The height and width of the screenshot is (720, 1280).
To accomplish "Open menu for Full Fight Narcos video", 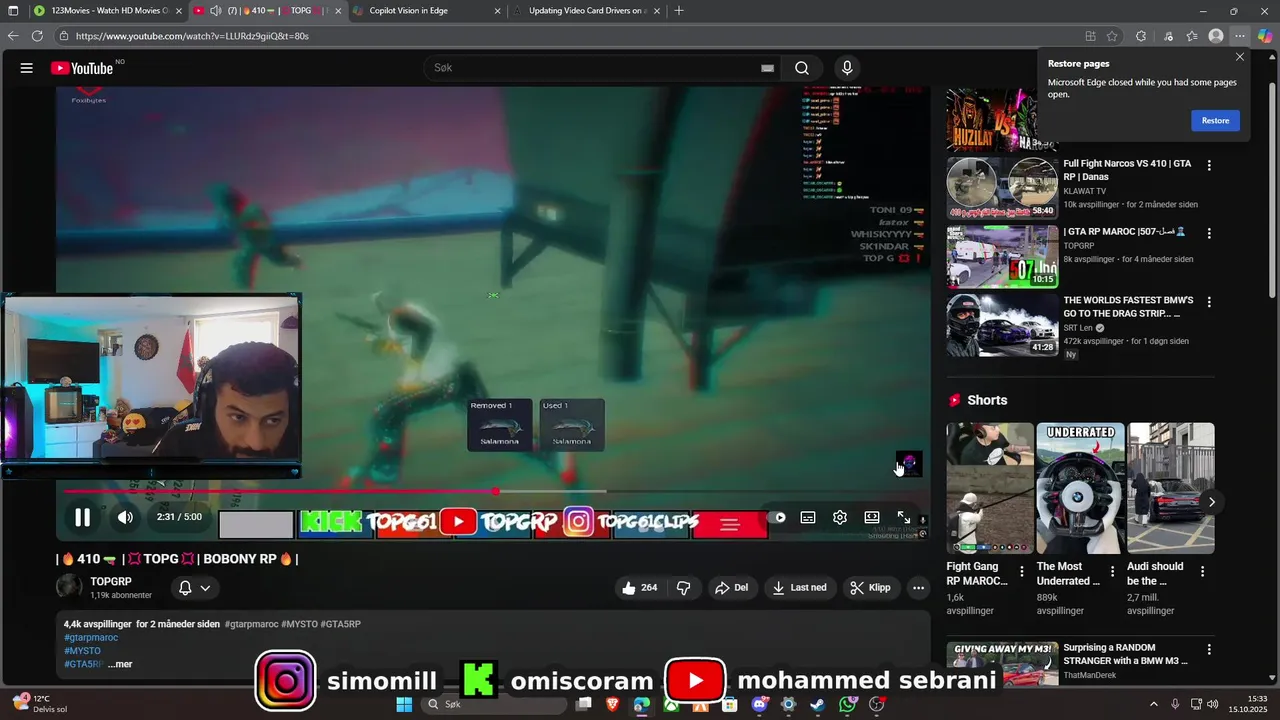I will click(1209, 165).
